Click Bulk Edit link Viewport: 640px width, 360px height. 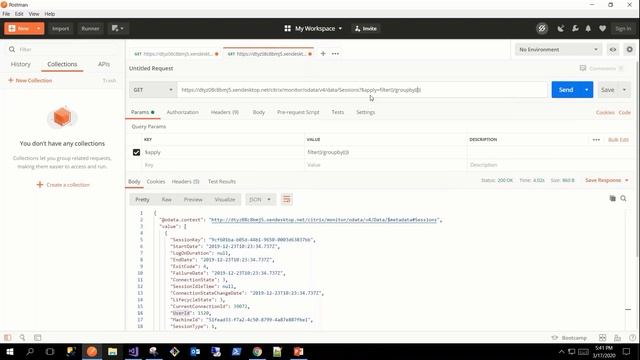pos(618,140)
